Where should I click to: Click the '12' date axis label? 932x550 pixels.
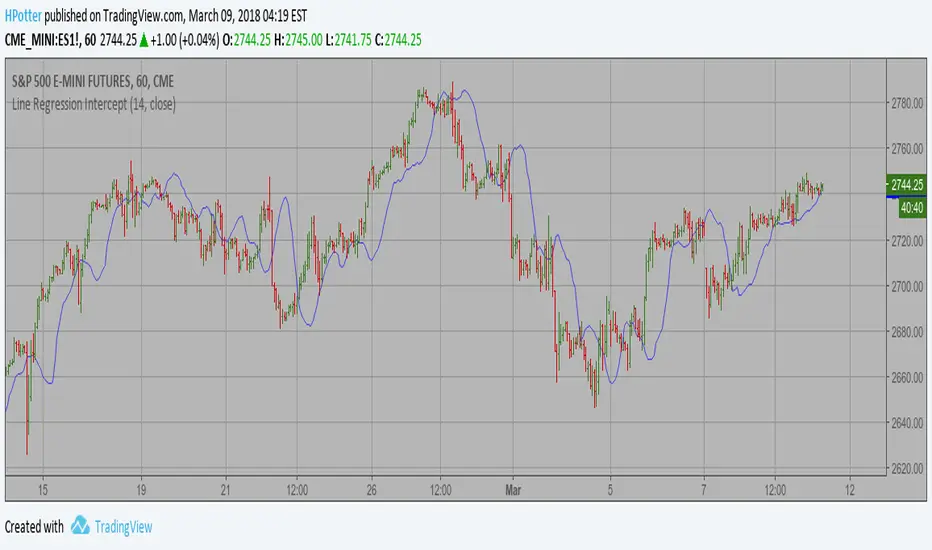click(850, 490)
